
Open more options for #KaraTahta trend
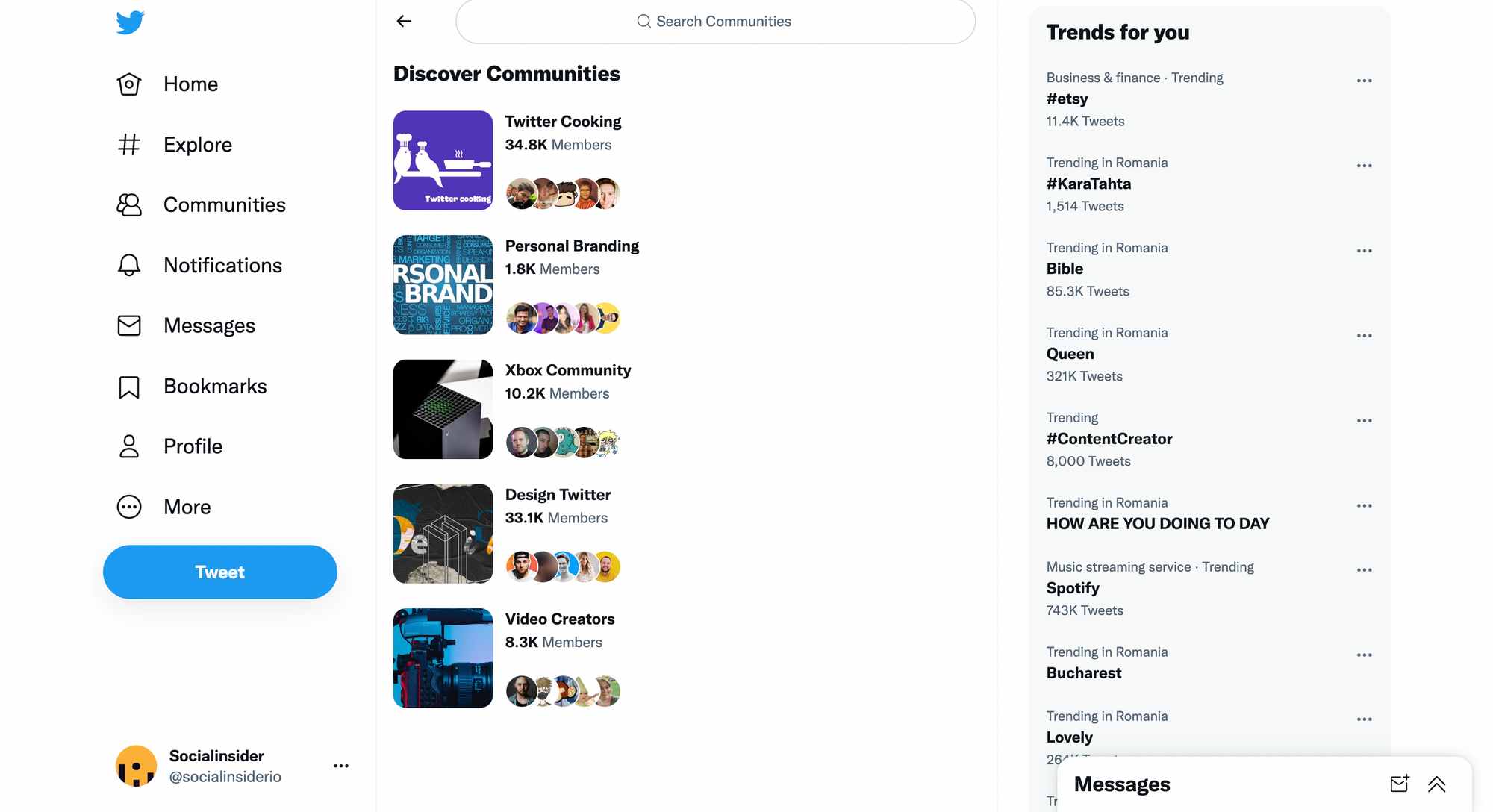pyautogui.click(x=1365, y=166)
